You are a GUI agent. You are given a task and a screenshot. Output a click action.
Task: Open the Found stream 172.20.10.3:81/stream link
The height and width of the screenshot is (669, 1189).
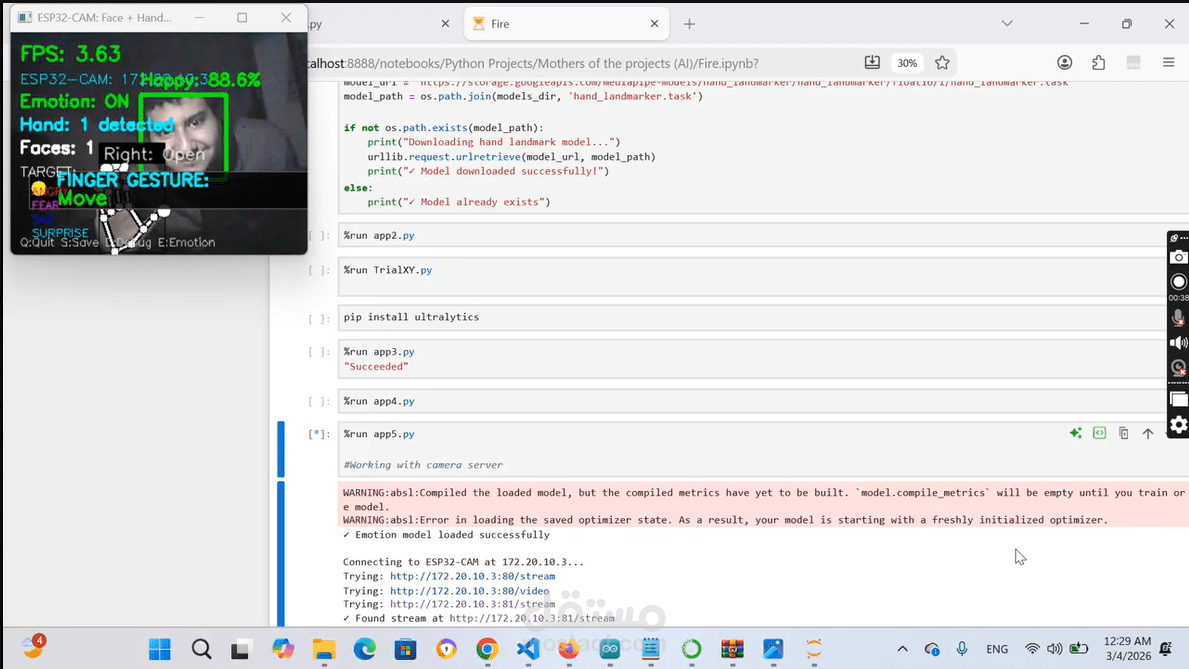[x=532, y=618]
